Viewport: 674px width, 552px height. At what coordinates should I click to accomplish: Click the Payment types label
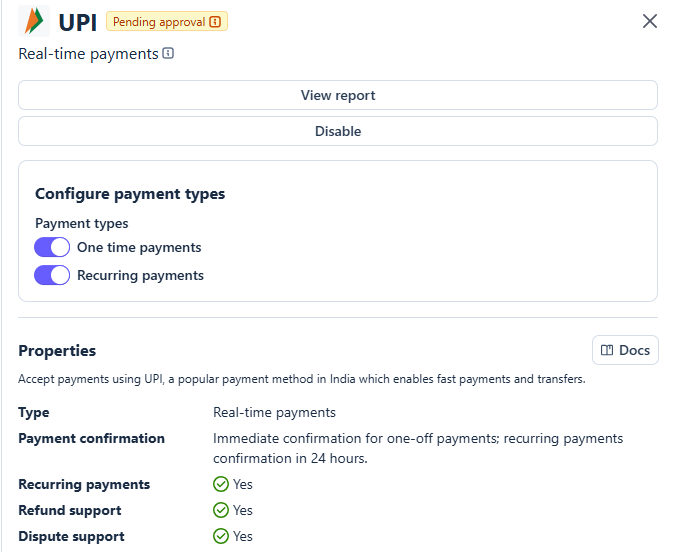click(x=82, y=224)
